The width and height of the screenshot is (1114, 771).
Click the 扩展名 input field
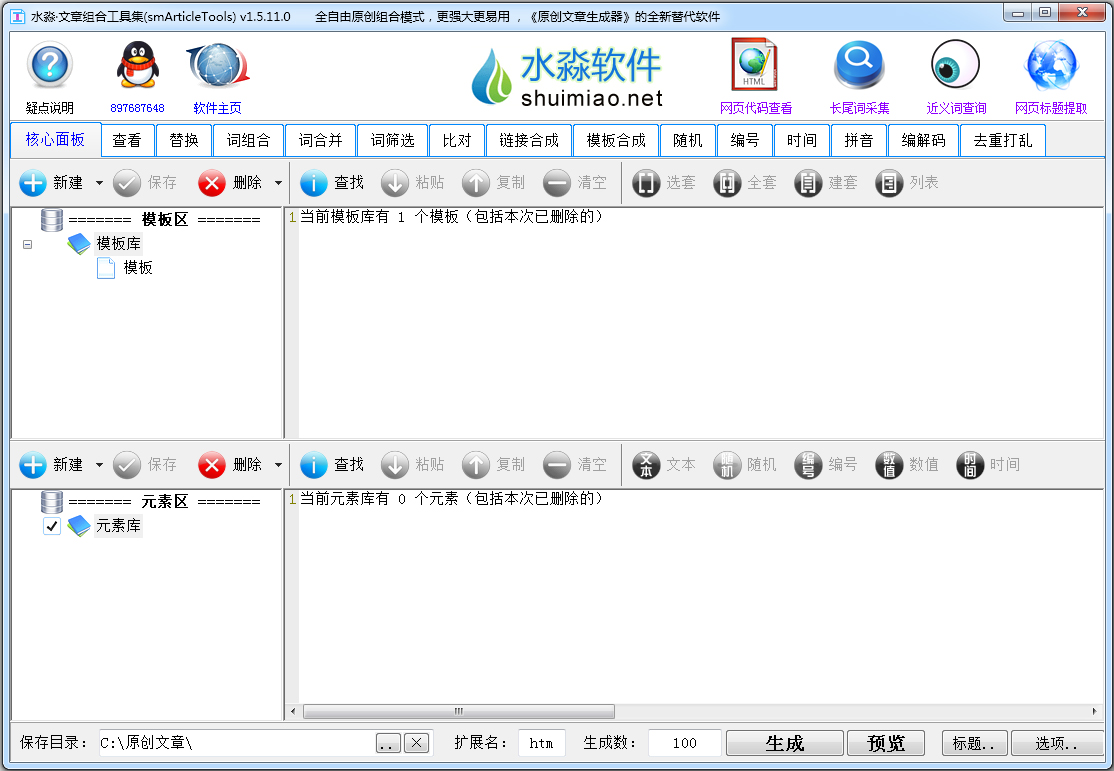point(541,743)
